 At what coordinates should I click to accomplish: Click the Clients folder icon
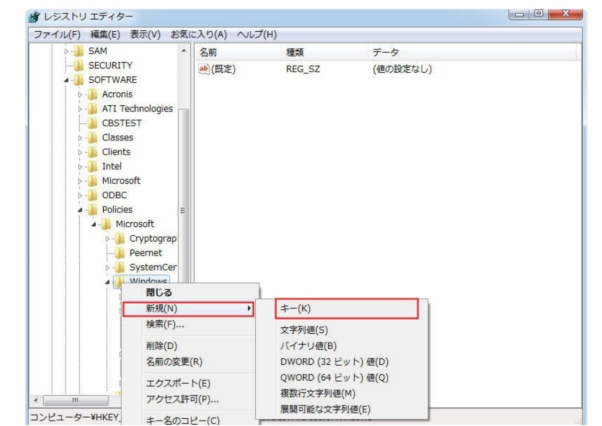coord(92,152)
